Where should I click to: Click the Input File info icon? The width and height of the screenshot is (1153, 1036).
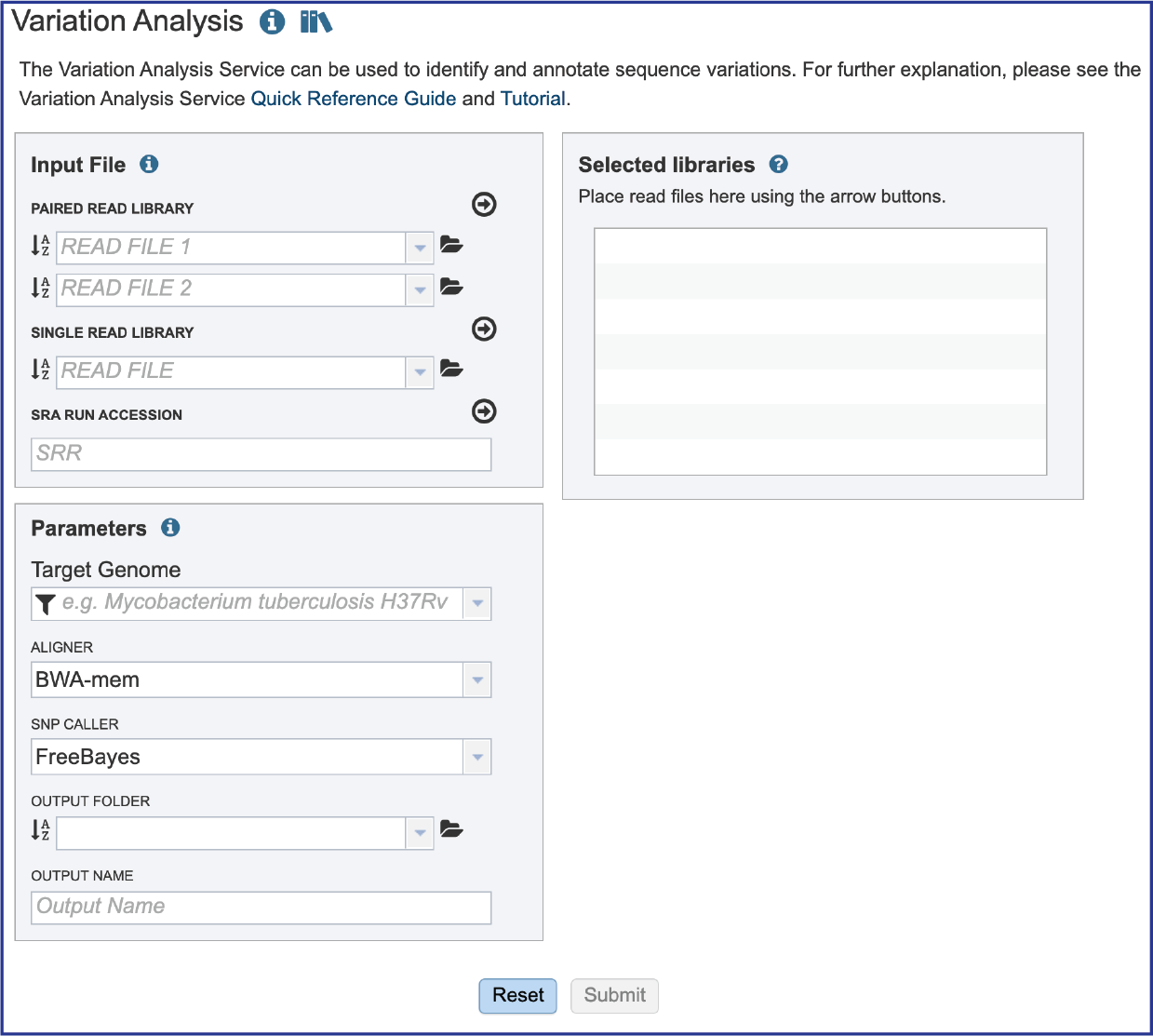point(149,164)
